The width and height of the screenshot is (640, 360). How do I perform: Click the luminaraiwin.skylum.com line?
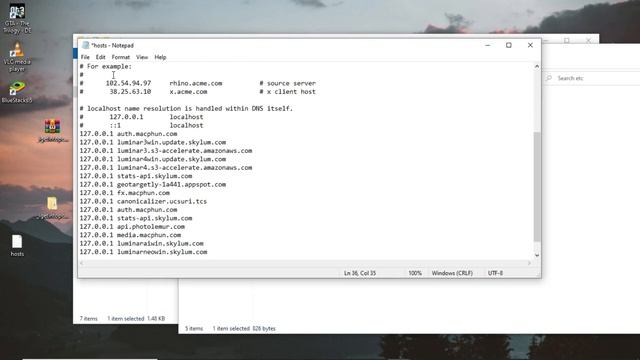[x=141, y=243]
